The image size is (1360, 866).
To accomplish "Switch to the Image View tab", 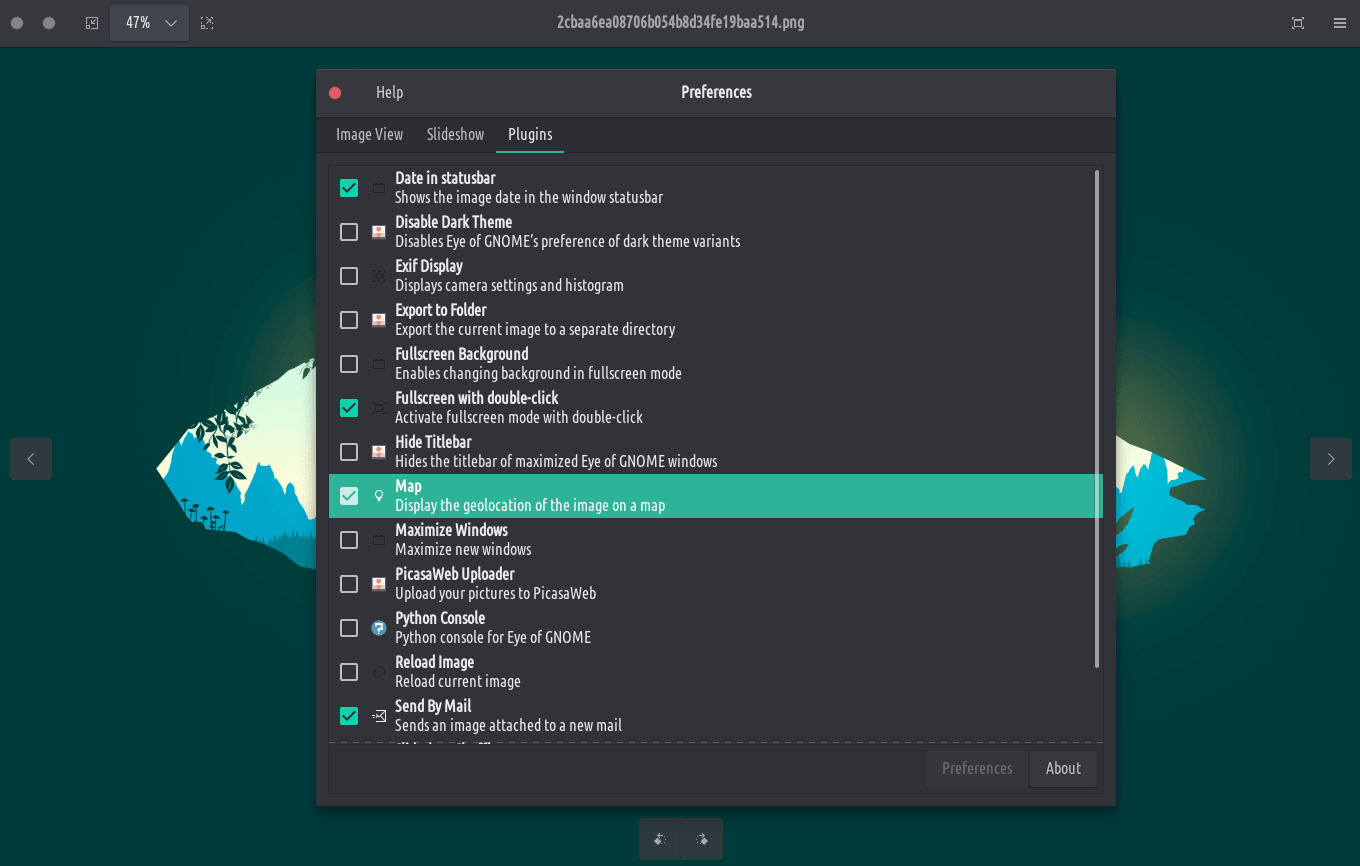I will tap(369, 134).
